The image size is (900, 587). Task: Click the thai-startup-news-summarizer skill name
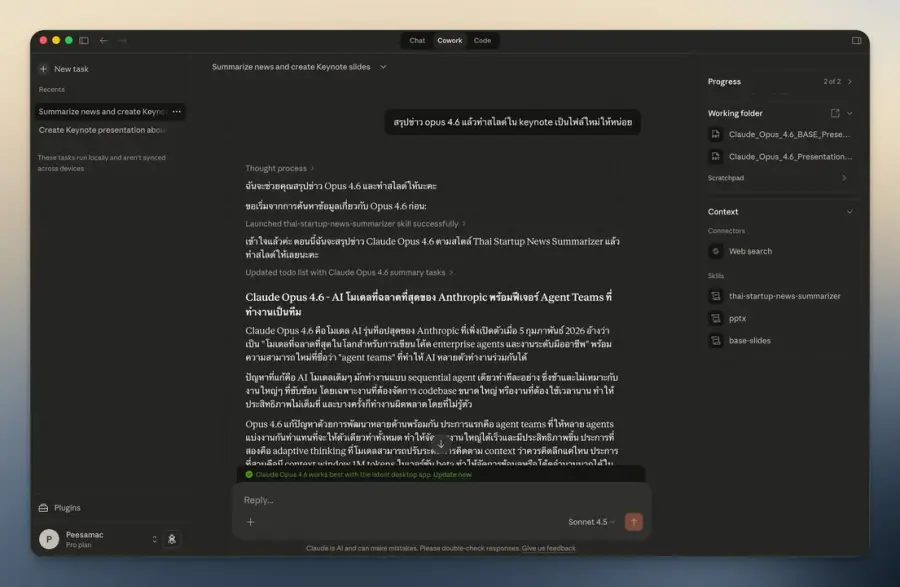785,296
